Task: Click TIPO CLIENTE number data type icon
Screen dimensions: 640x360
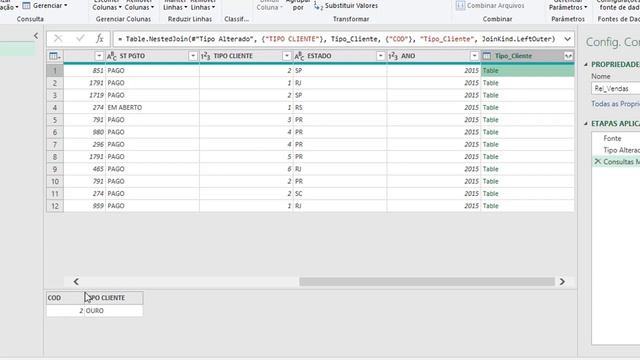Action: tap(205, 56)
